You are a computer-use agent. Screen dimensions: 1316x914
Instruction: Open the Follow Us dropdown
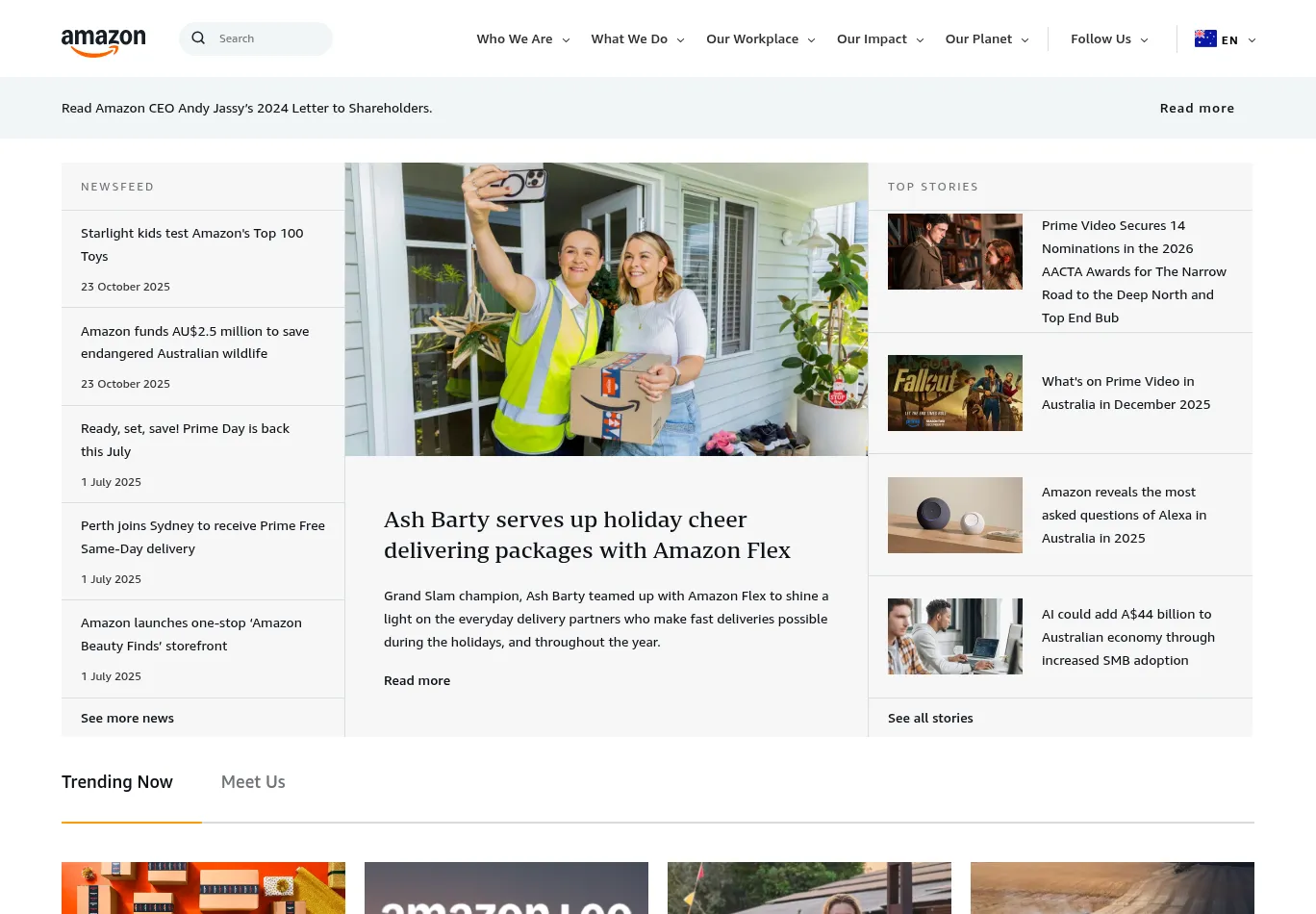pyautogui.click(x=1108, y=39)
